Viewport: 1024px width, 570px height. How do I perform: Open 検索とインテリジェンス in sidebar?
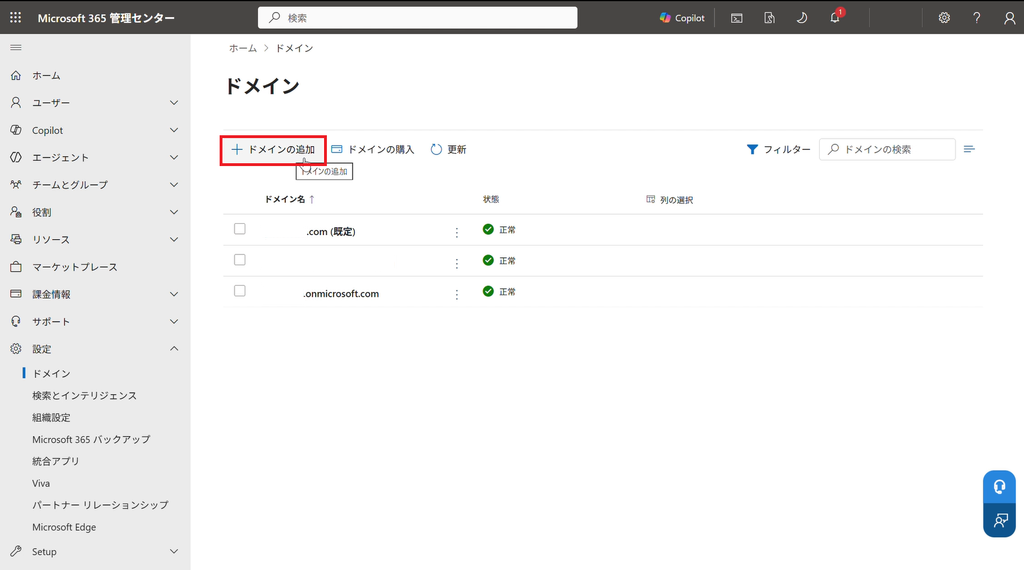coord(84,396)
